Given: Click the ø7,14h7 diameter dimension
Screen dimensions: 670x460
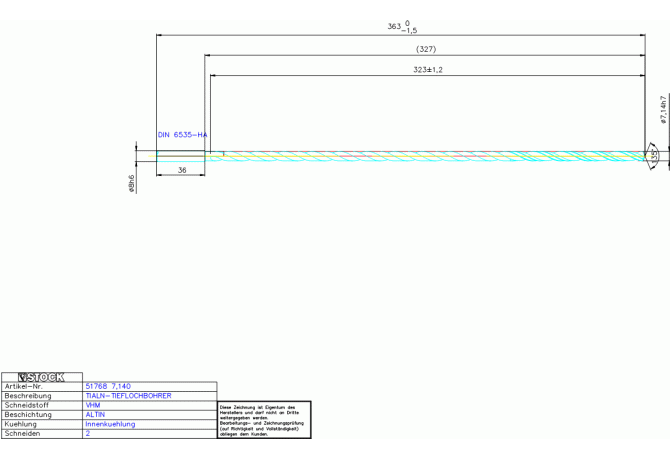Looking at the screenshot, I should [662, 110].
